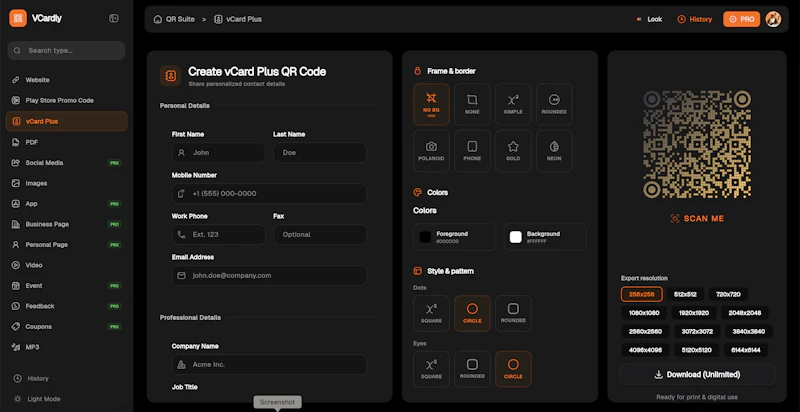The height and width of the screenshot is (412, 800).
Task: Choose Square eyes style
Action: [431, 369]
